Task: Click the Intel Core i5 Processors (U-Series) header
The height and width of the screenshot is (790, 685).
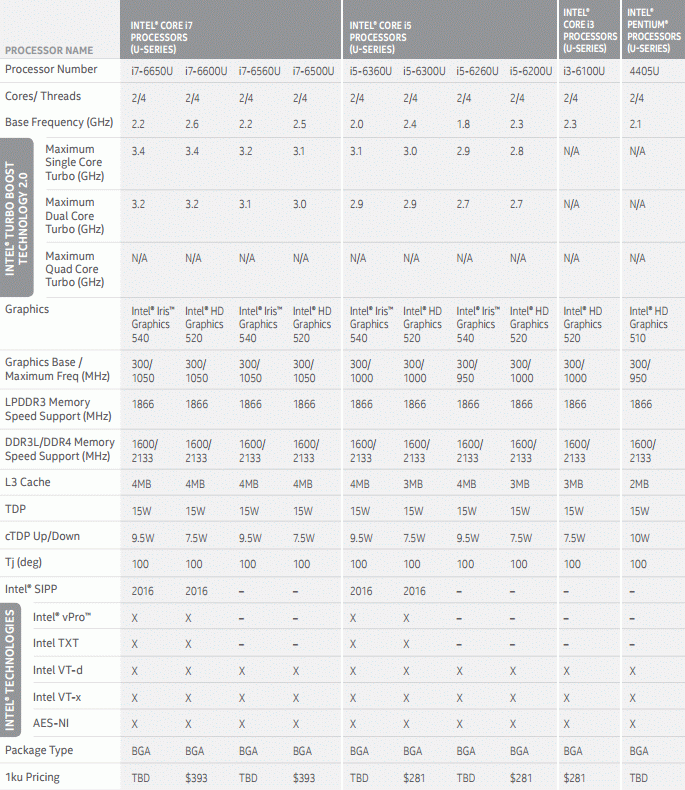Action: [x=380, y=37]
